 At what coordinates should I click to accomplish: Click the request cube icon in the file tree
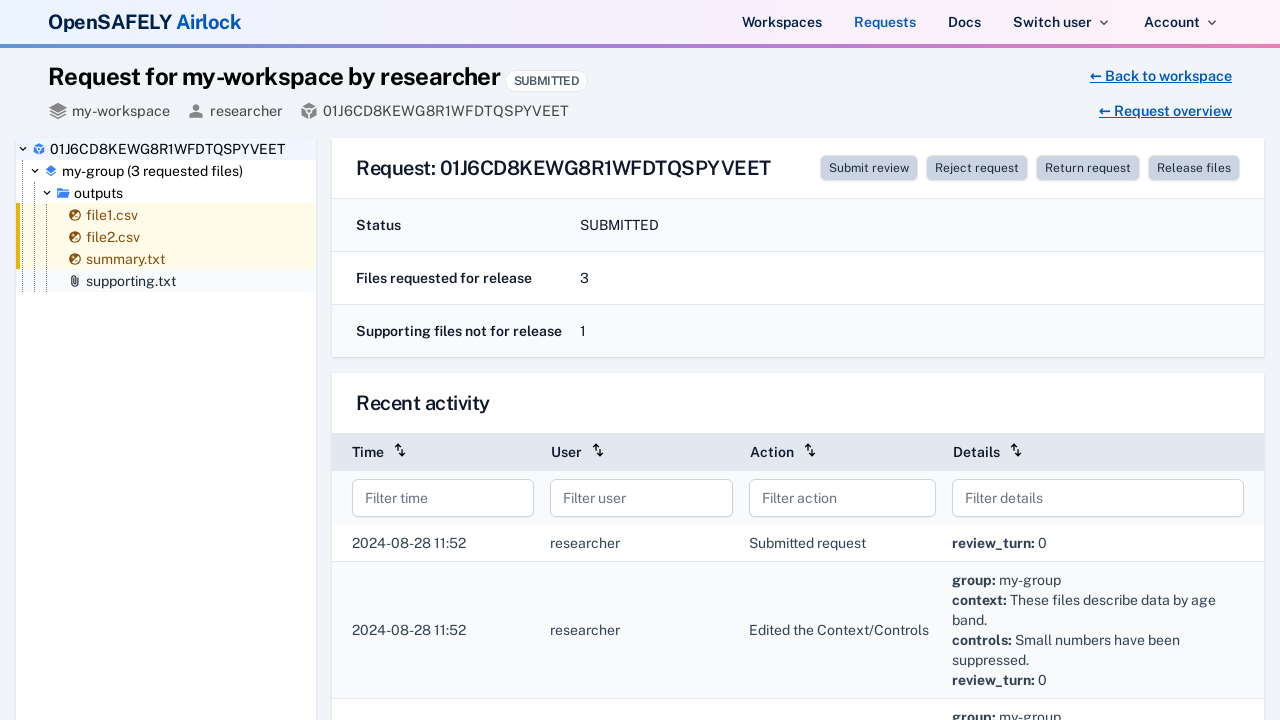(38, 149)
